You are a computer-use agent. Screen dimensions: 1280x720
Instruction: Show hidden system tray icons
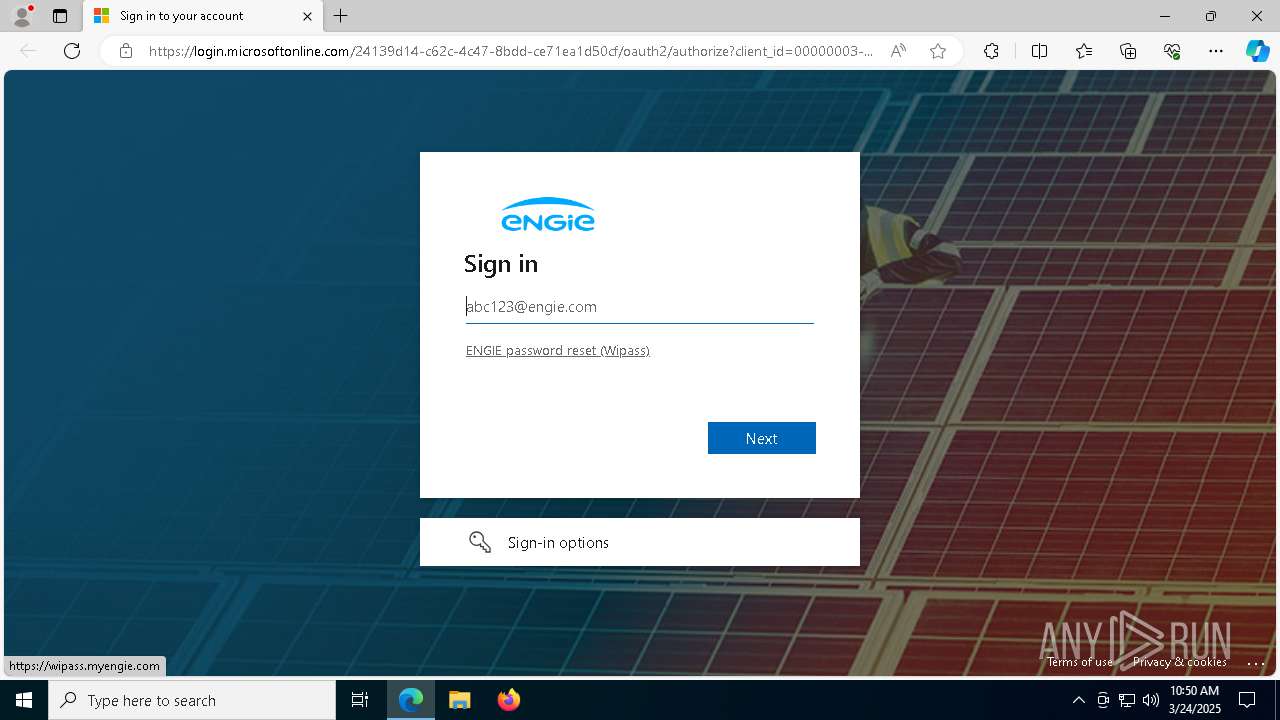(1078, 700)
